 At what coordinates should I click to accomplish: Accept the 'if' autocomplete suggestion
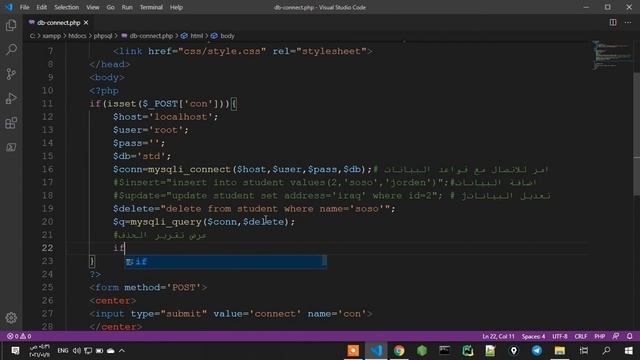tap(225, 261)
